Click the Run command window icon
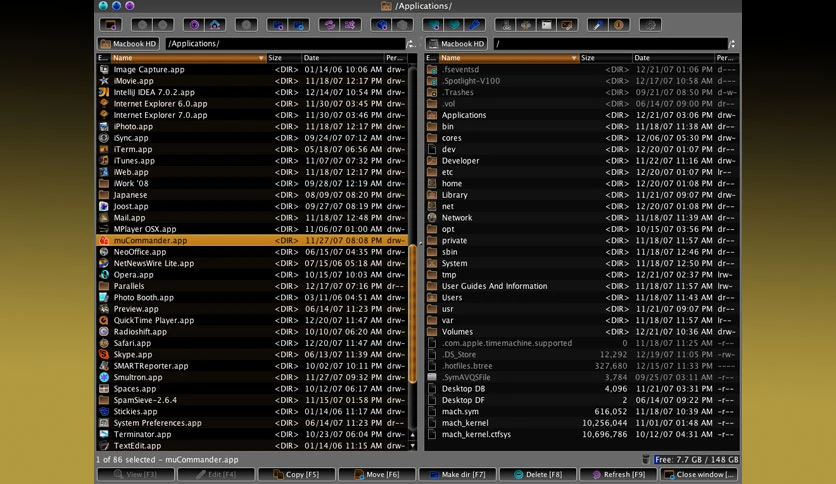Viewport: 836px width, 484px height. point(546,25)
